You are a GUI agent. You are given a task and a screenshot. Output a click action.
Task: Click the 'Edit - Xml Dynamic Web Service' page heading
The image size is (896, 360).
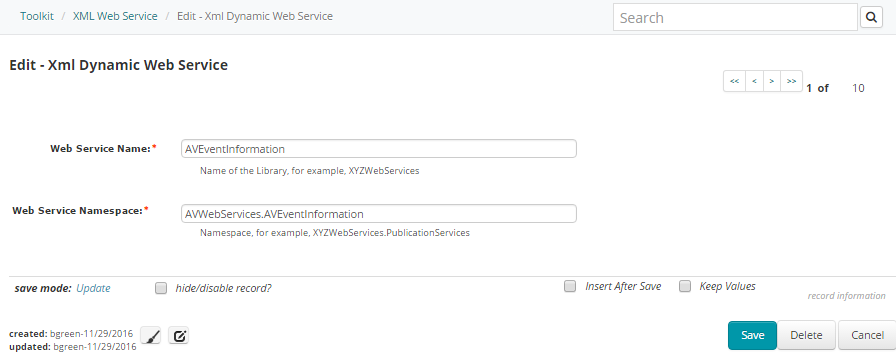click(119, 65)
